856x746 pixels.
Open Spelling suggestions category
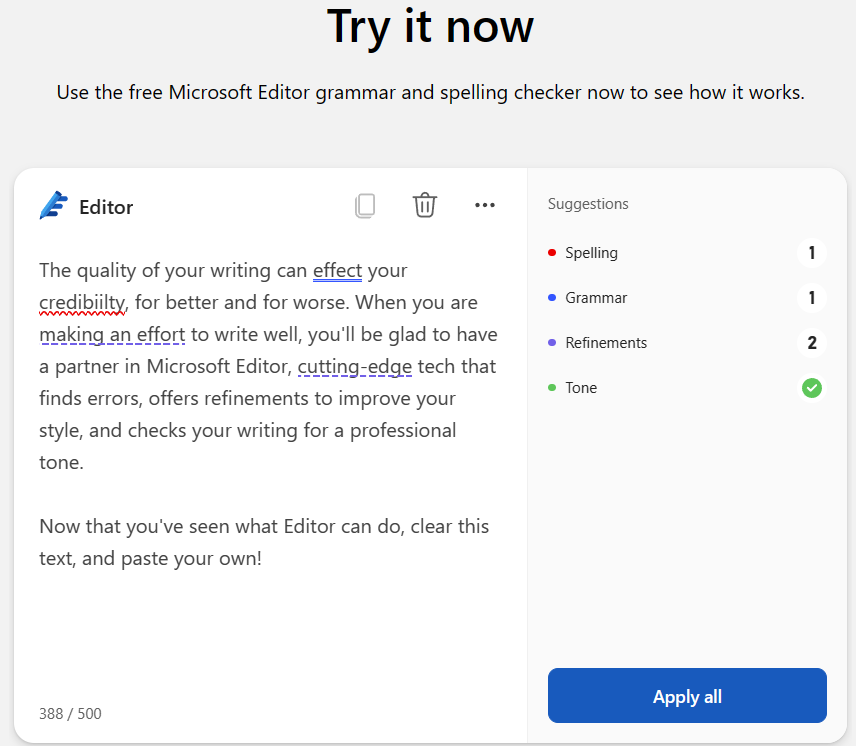687,253
